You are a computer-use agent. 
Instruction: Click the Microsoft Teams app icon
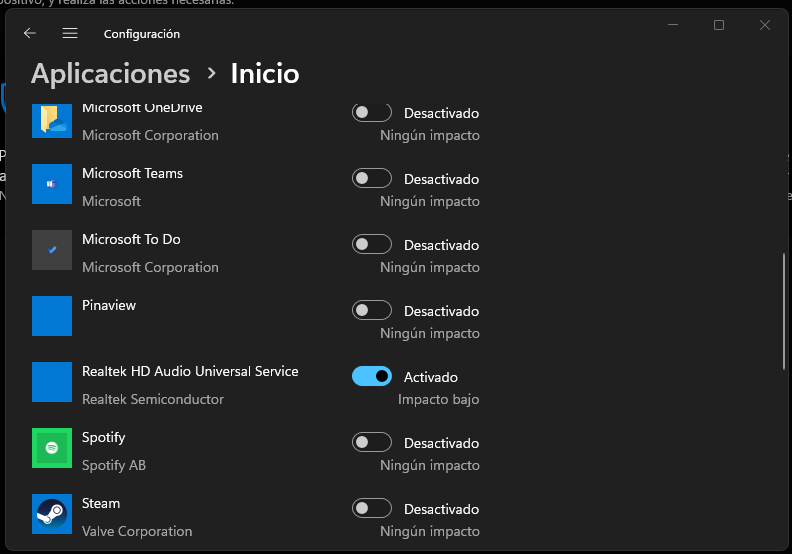(52, 184)
